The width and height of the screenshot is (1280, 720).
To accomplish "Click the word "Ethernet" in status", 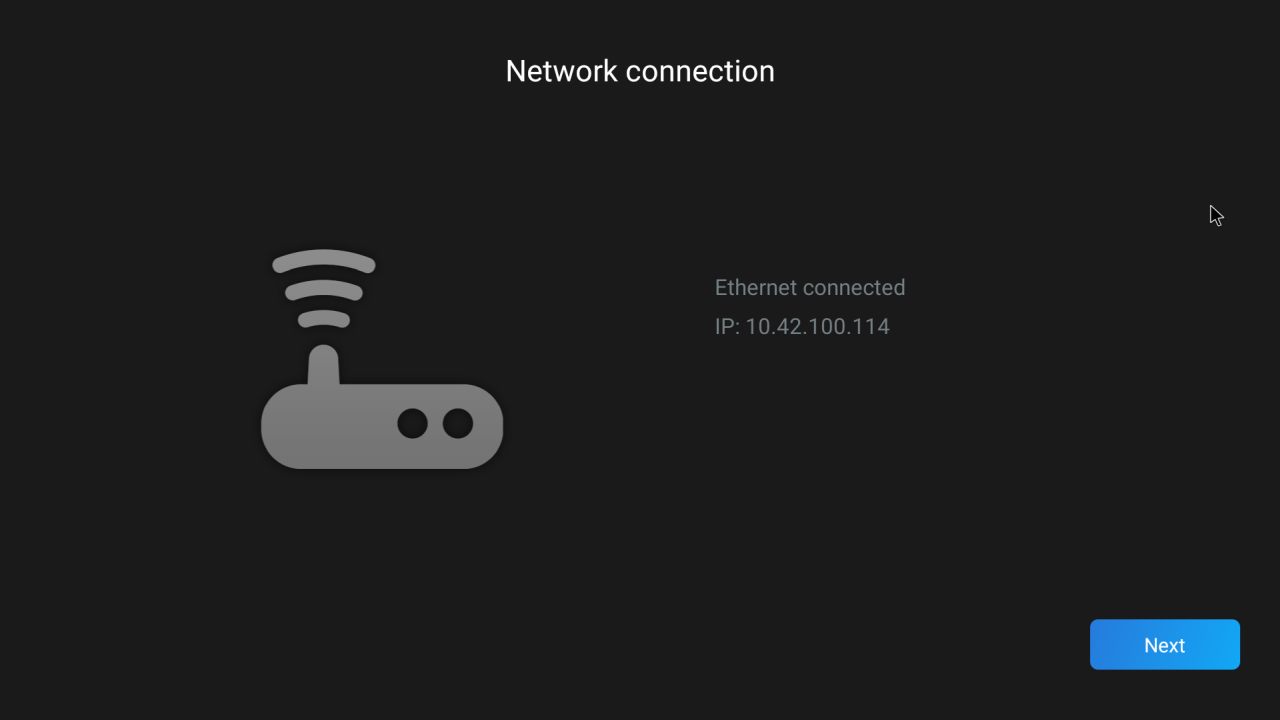I will (756, 288).
